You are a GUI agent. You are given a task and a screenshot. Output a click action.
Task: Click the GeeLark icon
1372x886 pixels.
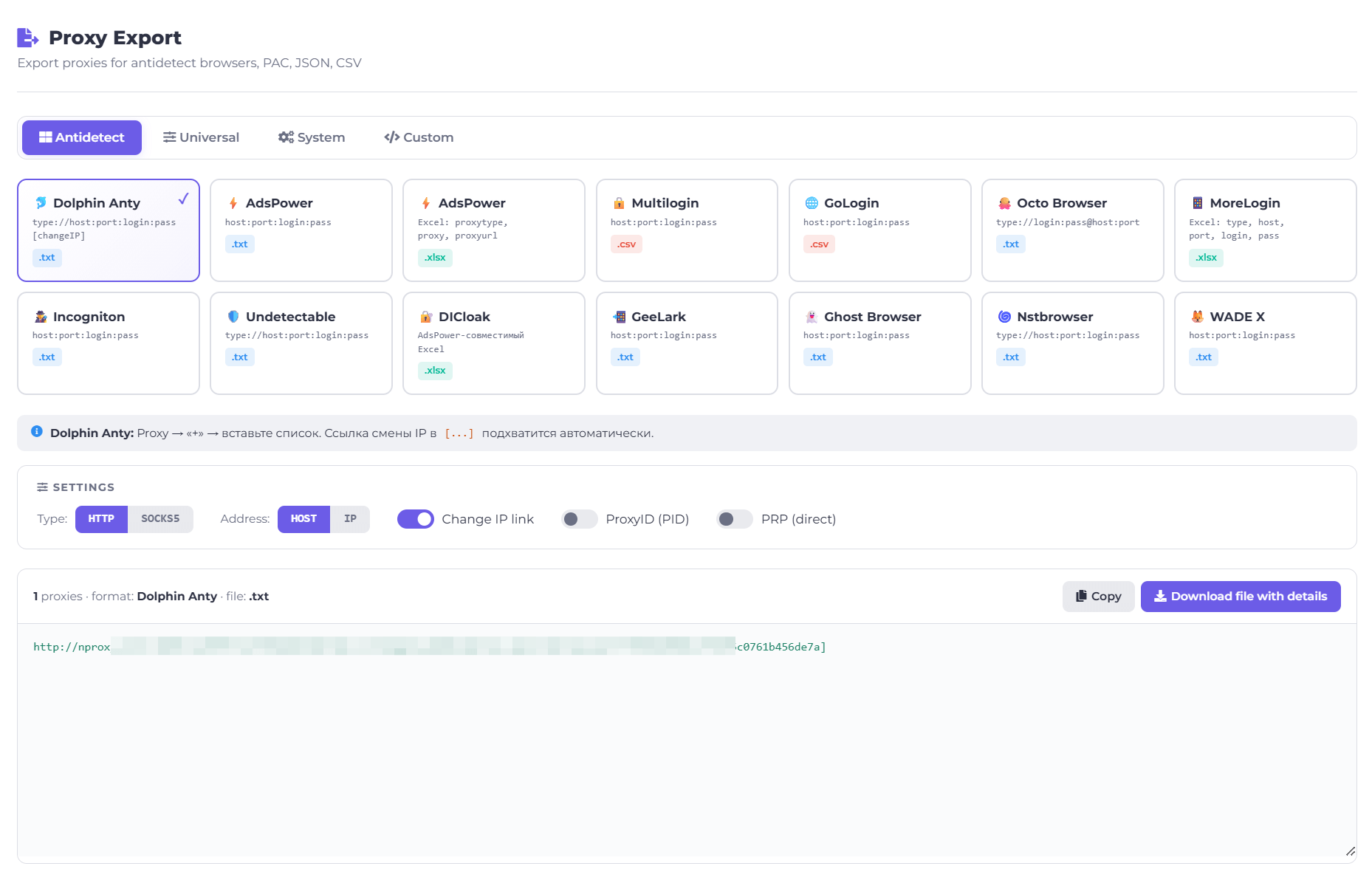pos(619,317)
